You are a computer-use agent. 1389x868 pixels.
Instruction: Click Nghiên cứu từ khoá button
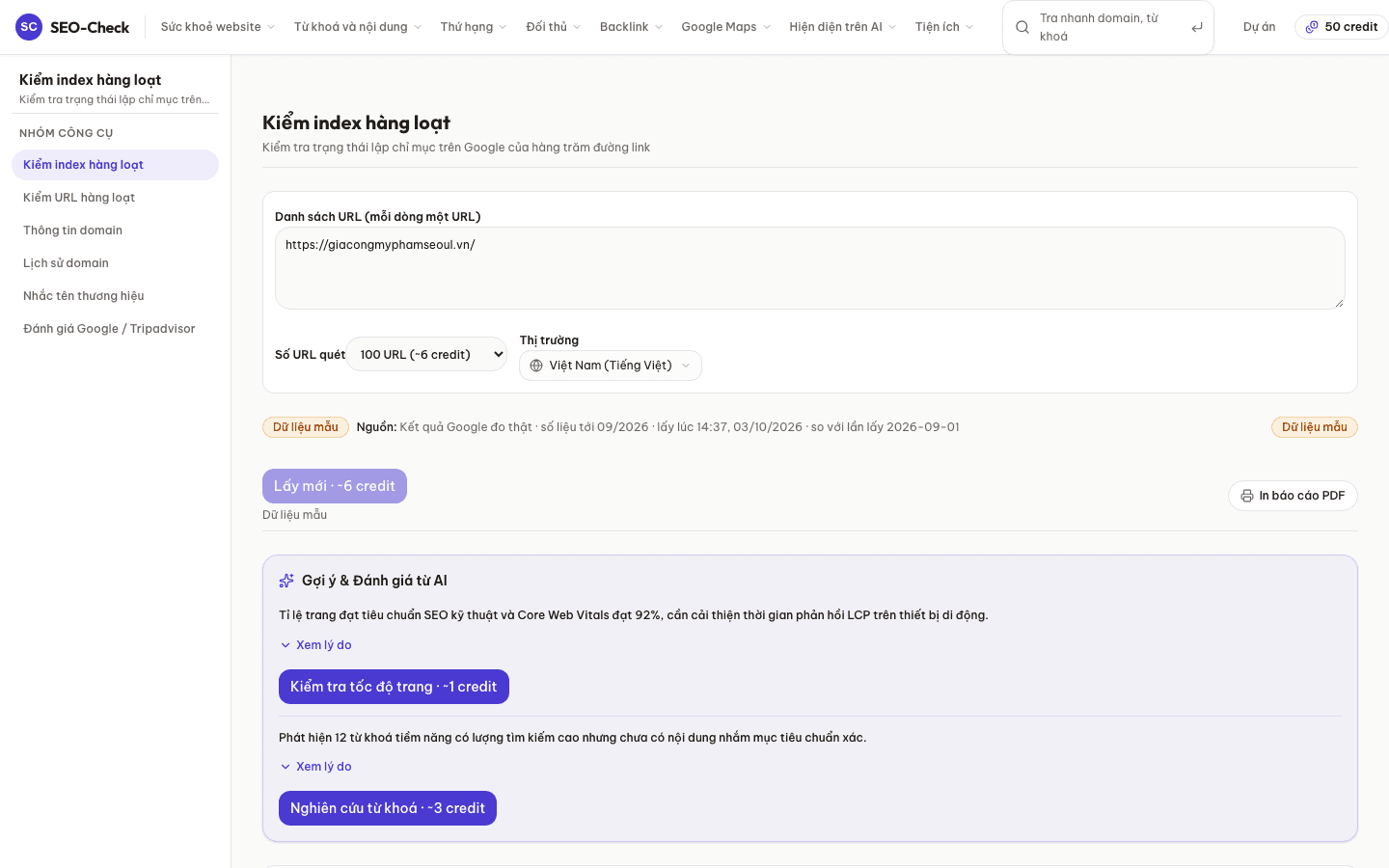(388, 808)
